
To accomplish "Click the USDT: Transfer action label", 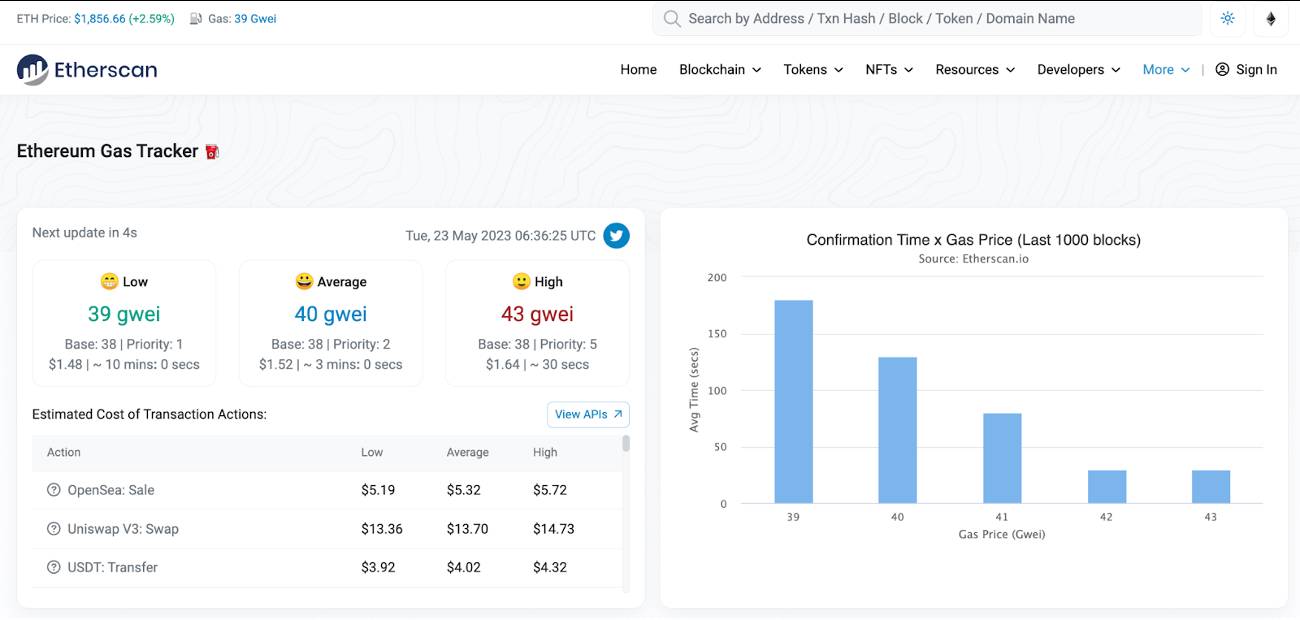I will [x=113, y=567].
